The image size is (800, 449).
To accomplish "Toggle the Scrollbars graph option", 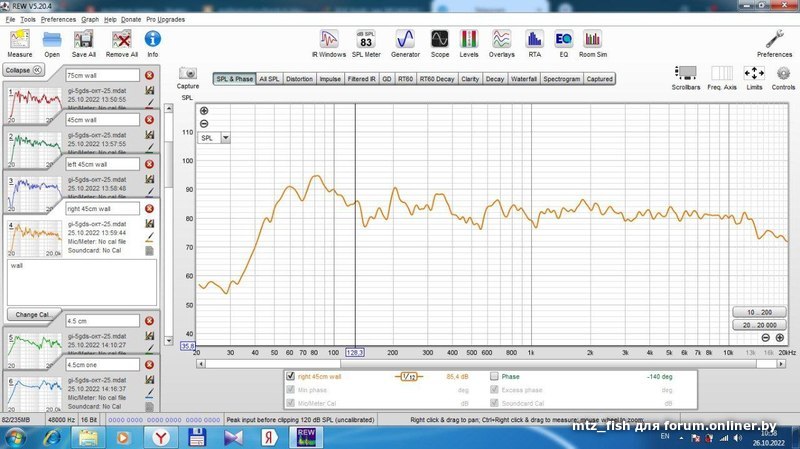I will click(x=686, y=73).
